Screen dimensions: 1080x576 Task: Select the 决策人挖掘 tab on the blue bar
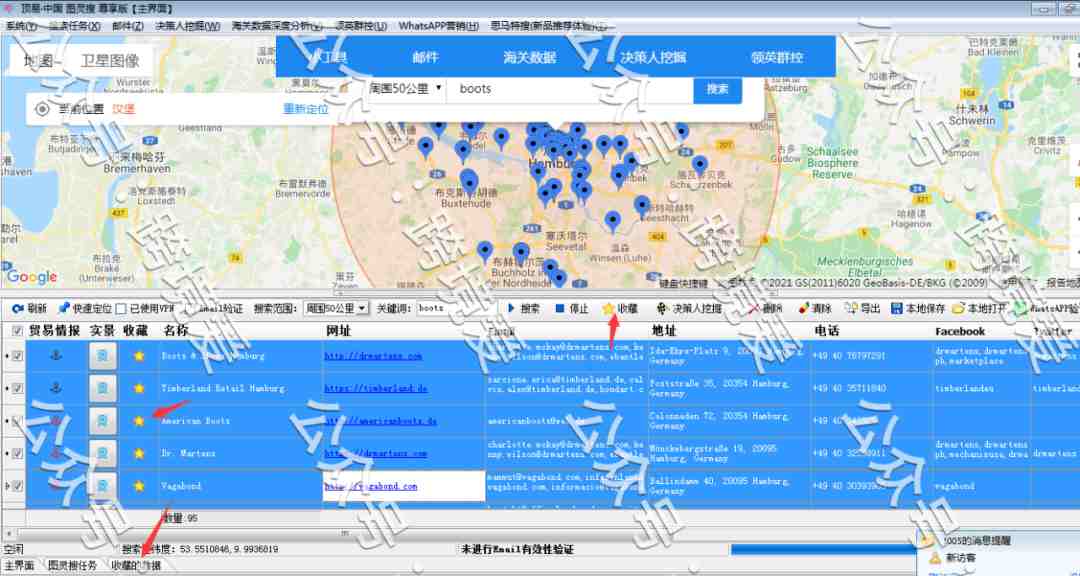click(653, 57)
